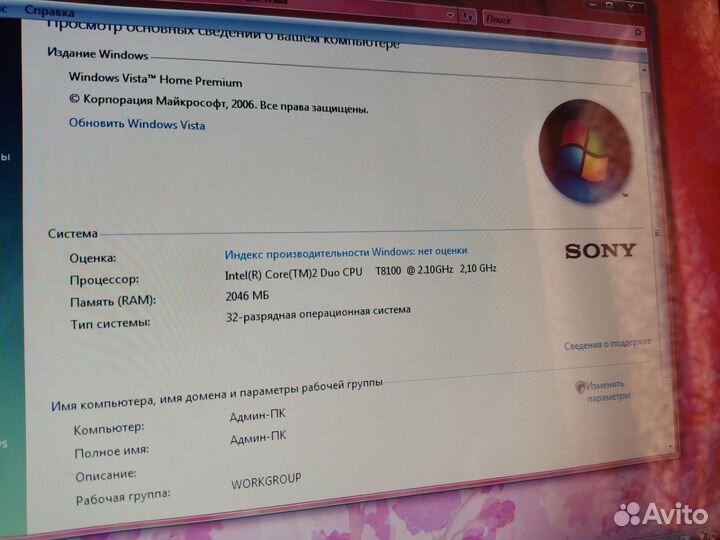This screenshot has width=720, height=540.
Task: Select memory value 2046 МБ
Action: pyautogui.click(x=247, y=296)
